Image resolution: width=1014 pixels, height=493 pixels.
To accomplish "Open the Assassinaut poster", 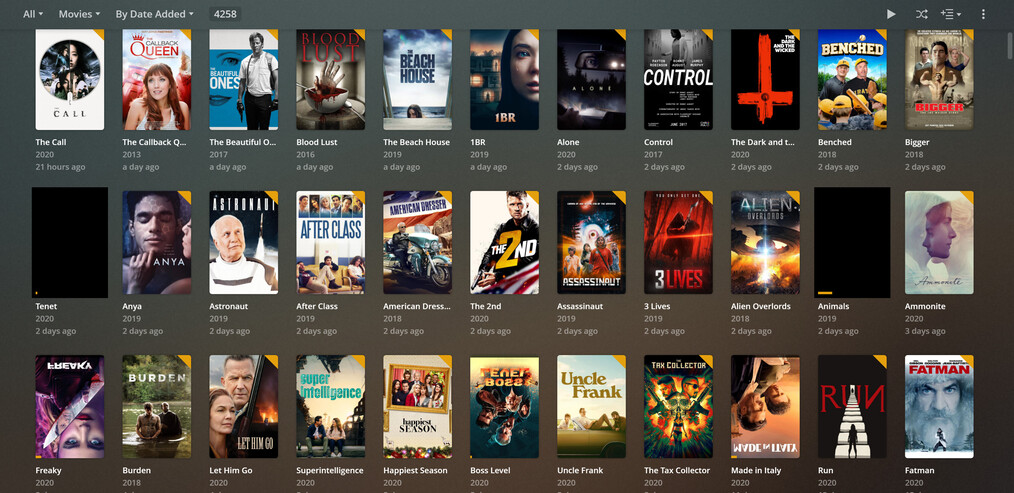I will (x=591, y=243).
